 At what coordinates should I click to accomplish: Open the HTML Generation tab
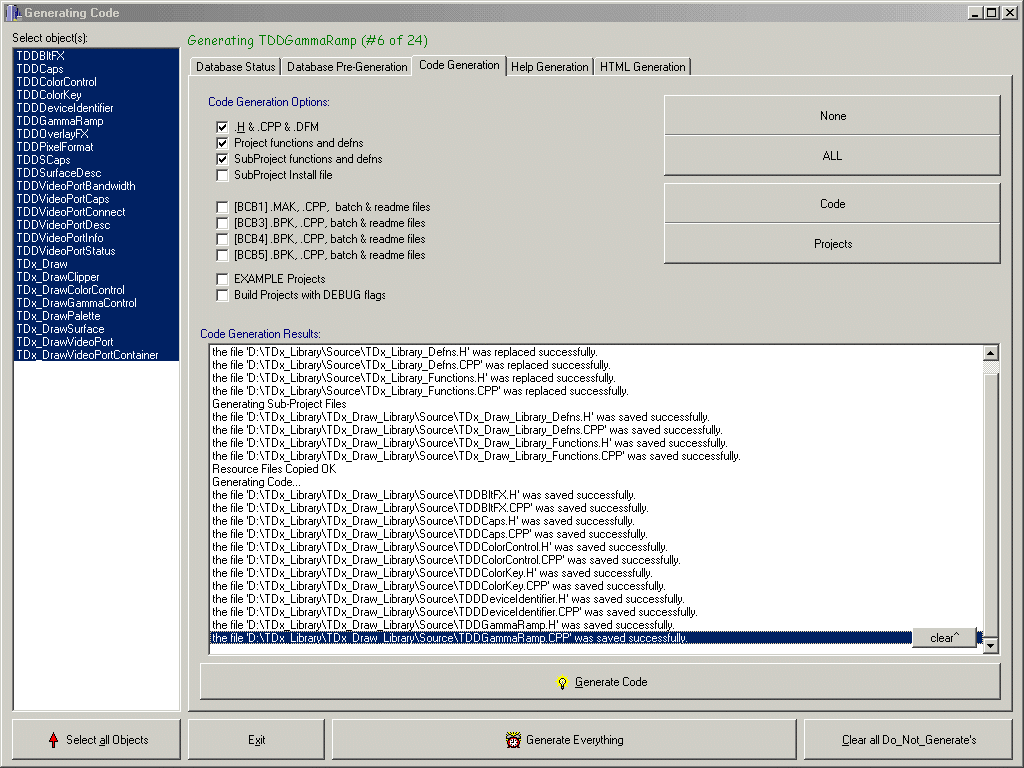643,67
